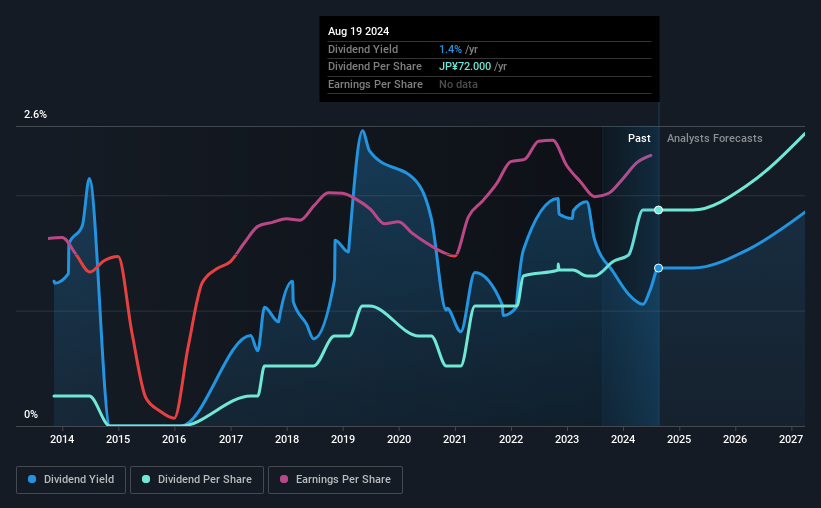Click the 2026 x-axis label
The width and height of the screenshot is (821, 508).
pyautogui.click(x=735, y=439)
